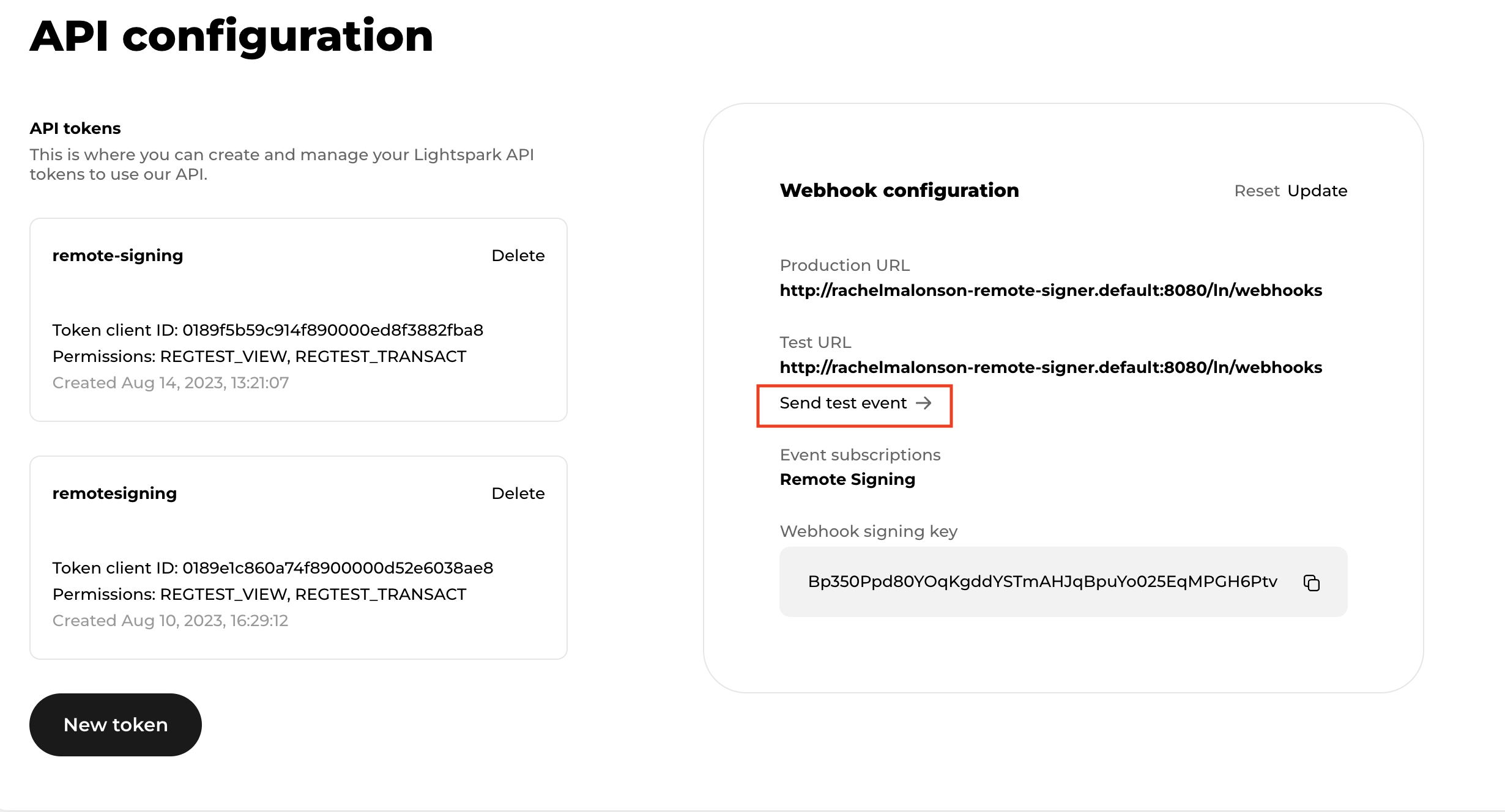1505x812 pixels.
Task: Delete the remote-signing token
Action: pyautogui.click(x=518, y=256)
